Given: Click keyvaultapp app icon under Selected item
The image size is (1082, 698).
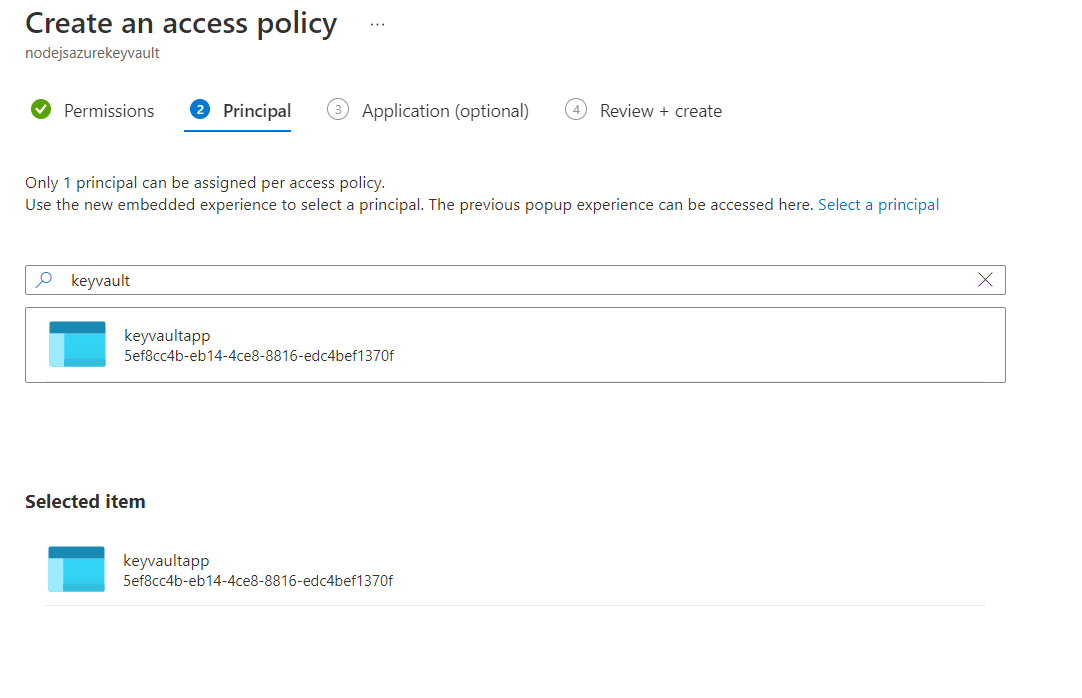Looking at the screenshot, I should 76,569.
